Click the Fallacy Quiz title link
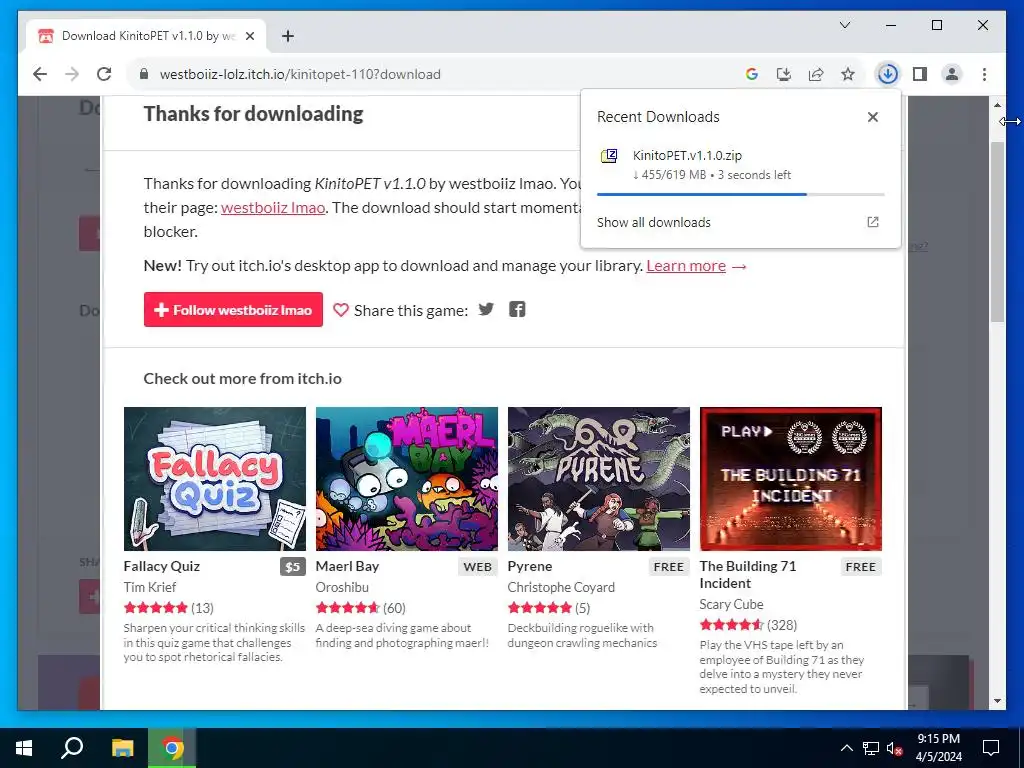The image size is (1024, 768). [x=162, y=566]
